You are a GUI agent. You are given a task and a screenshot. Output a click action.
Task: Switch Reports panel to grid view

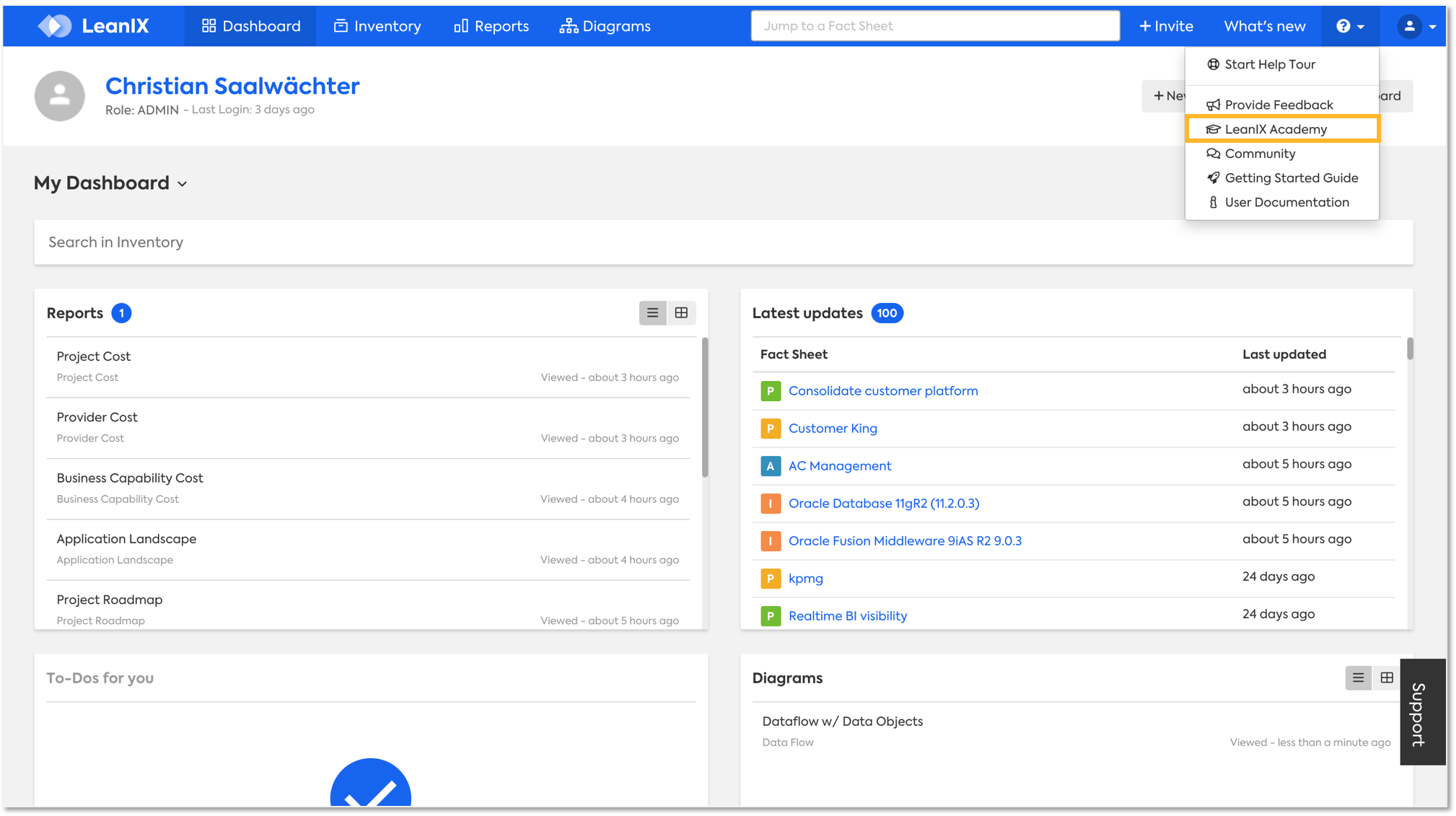click(681, 313)
